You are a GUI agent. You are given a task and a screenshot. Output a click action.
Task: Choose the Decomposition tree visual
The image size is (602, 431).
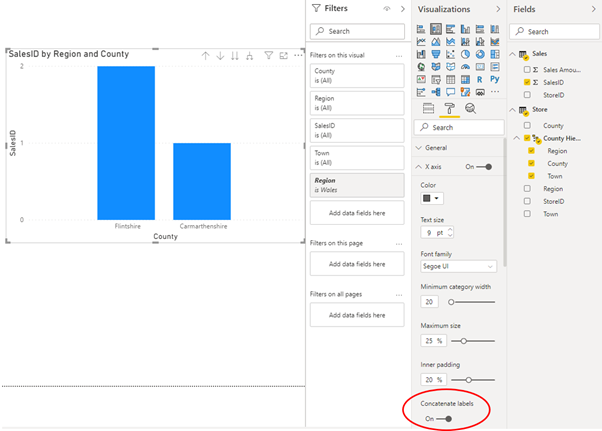click(436, 92)
